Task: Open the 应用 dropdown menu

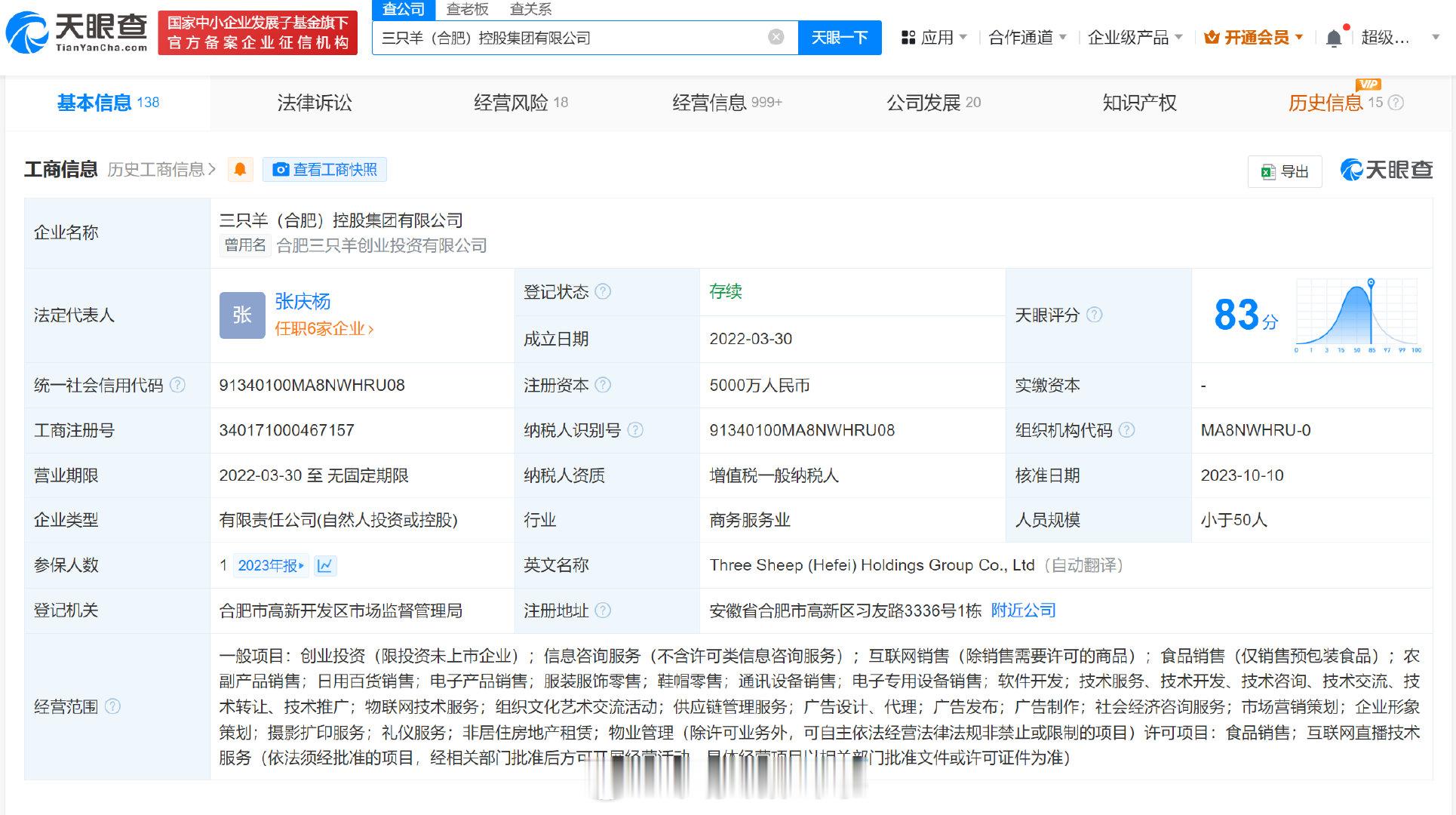Action: 934,38
